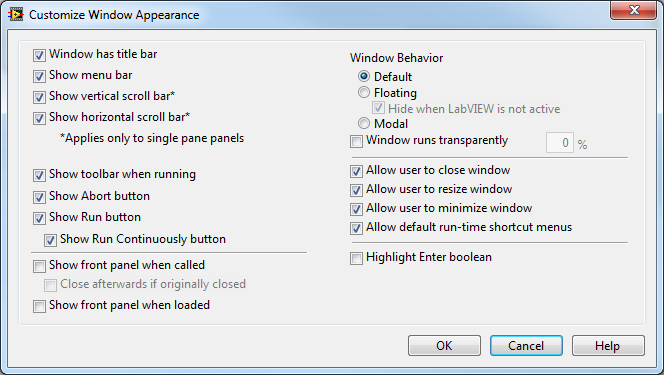The height and width of the screenshot is (377, 666).
Task: Click the LabVIEW icon in title bar
Action: (16, 14)
